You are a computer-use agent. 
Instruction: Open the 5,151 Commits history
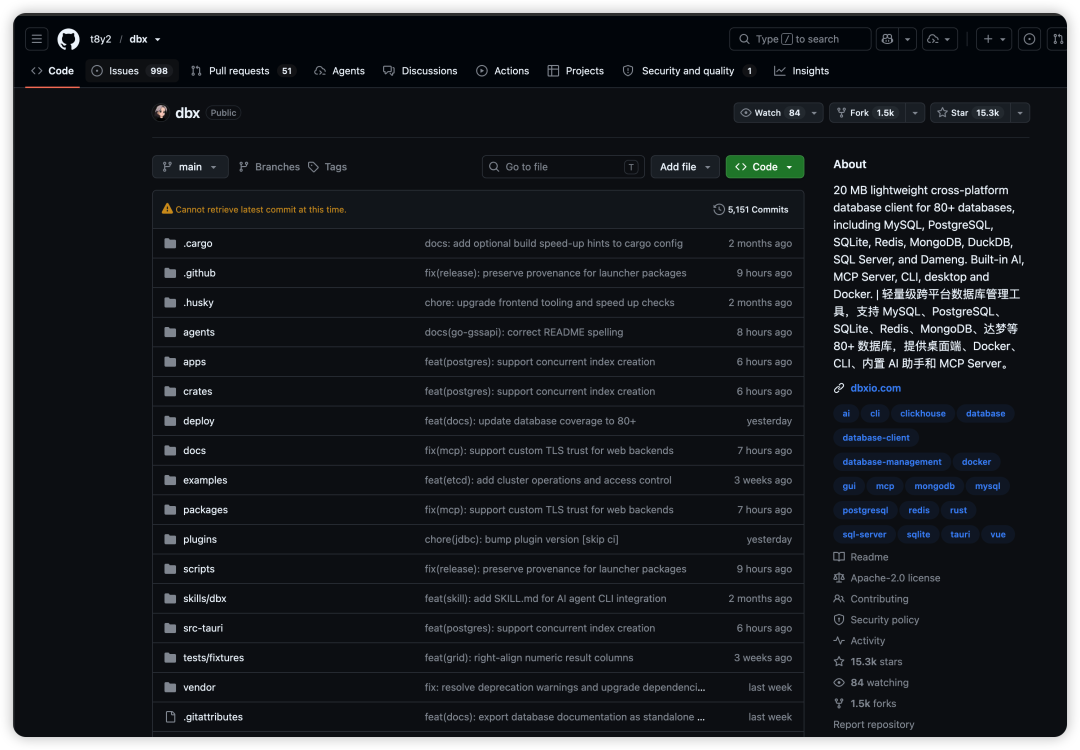(751, 209)
